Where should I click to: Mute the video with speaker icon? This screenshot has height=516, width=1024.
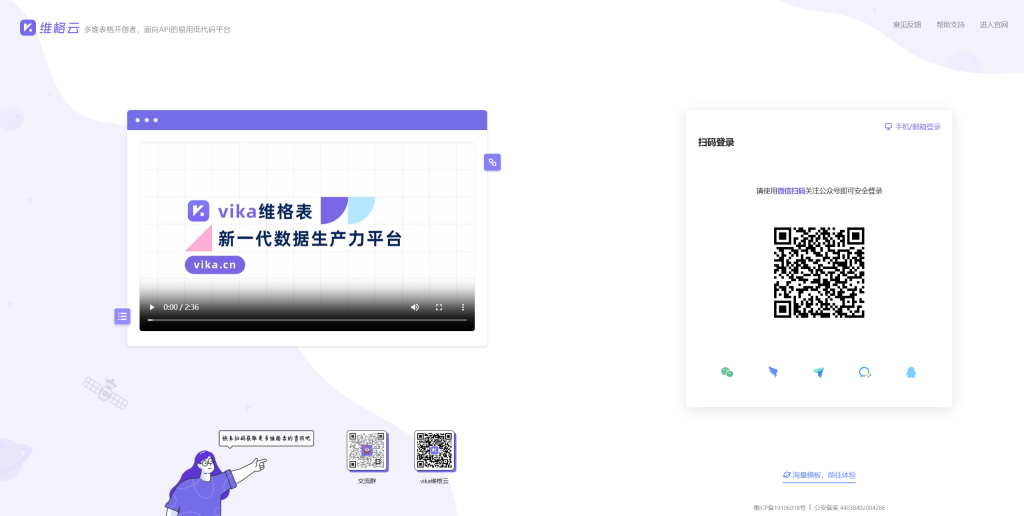tap(415, 307)
